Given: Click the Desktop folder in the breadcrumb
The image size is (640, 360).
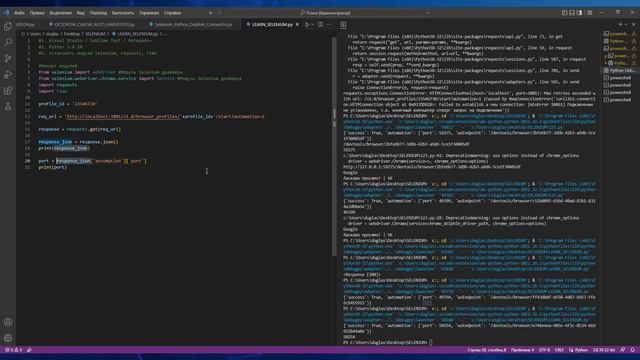Looking at the screenshot, I should click(72, 34).
